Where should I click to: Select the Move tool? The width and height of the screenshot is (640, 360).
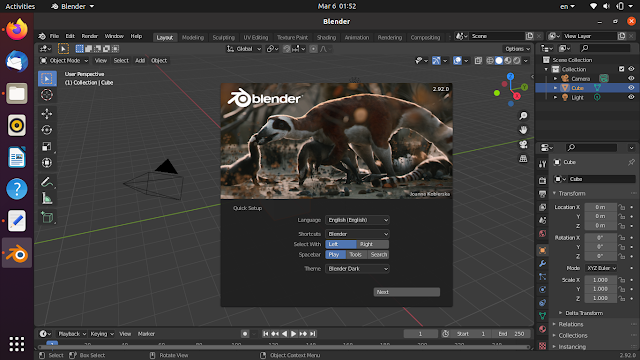[x=47, y=114]
